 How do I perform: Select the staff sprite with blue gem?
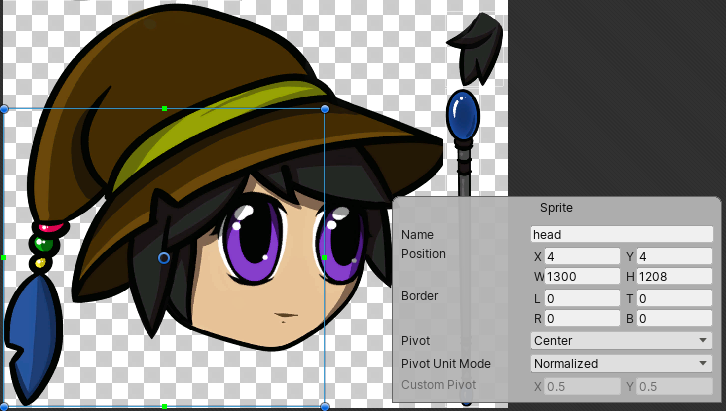point(462,120)
